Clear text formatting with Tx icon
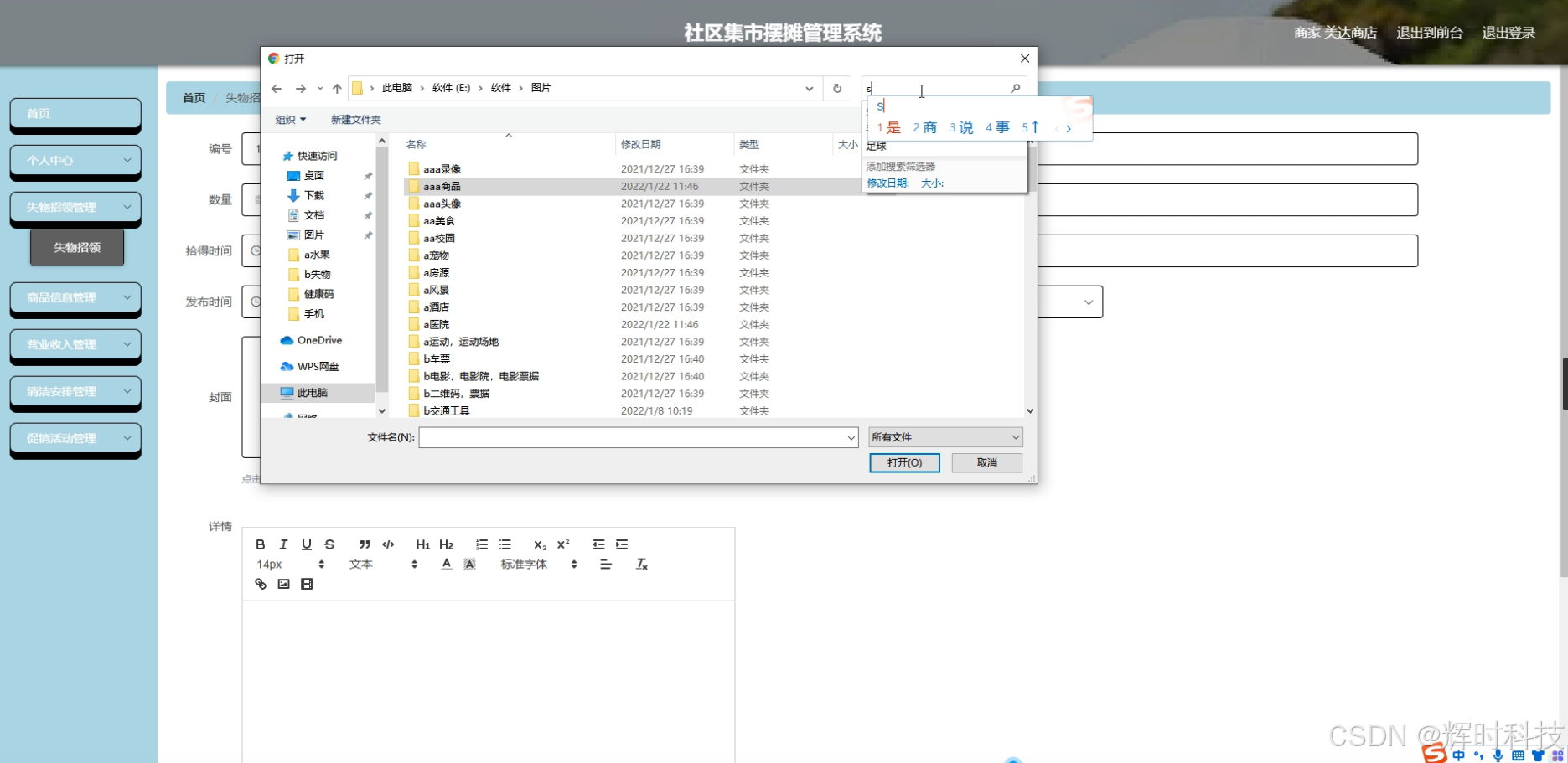Screen dimensions: 1568x763 coord(642,564)
